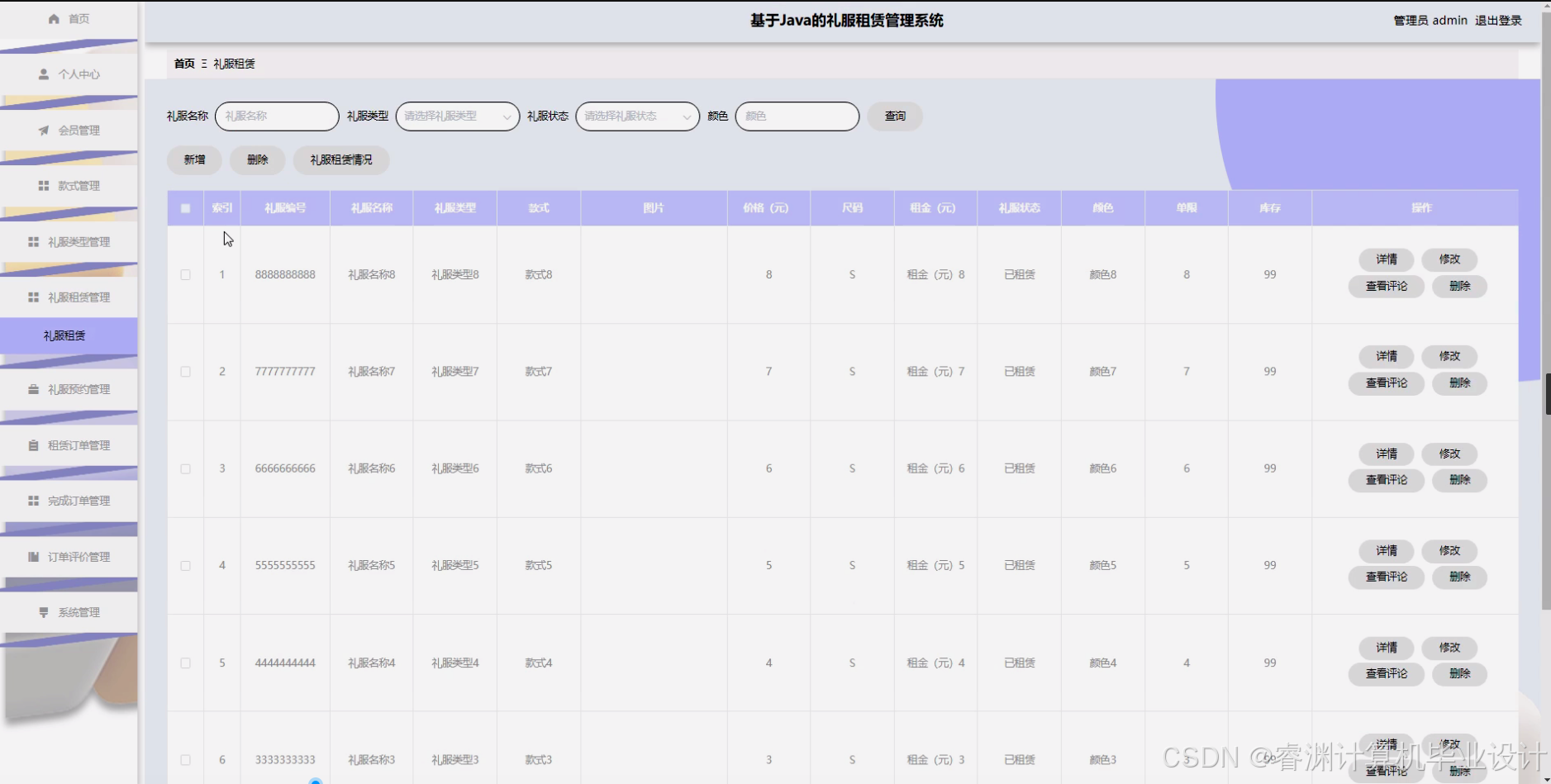
Task: Open the 请选择礼服状态 dropdown
Action: pos(636,116)
